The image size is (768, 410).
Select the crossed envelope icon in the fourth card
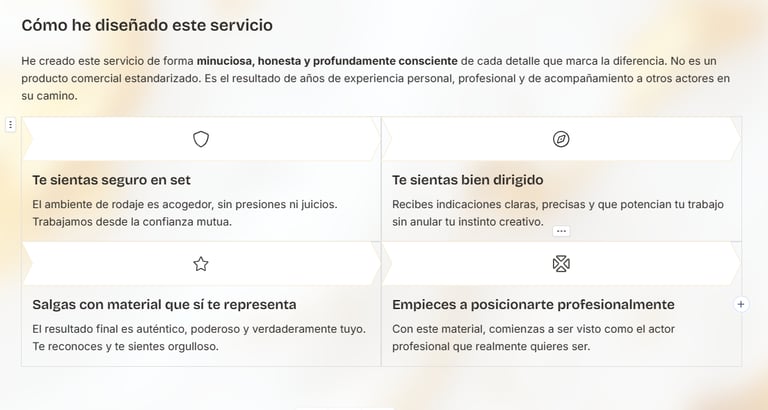click(x=561, y=264)
